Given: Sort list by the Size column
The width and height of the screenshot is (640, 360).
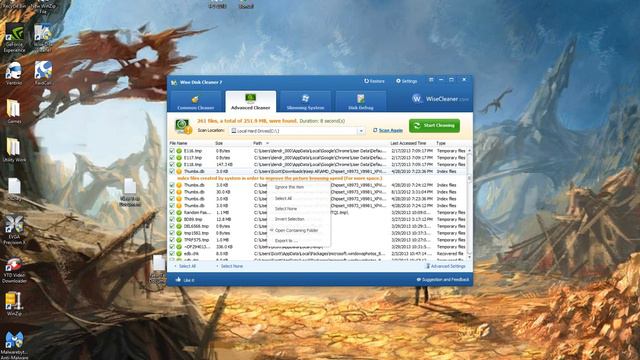Looking at the screenshot, I should (219, 143).
